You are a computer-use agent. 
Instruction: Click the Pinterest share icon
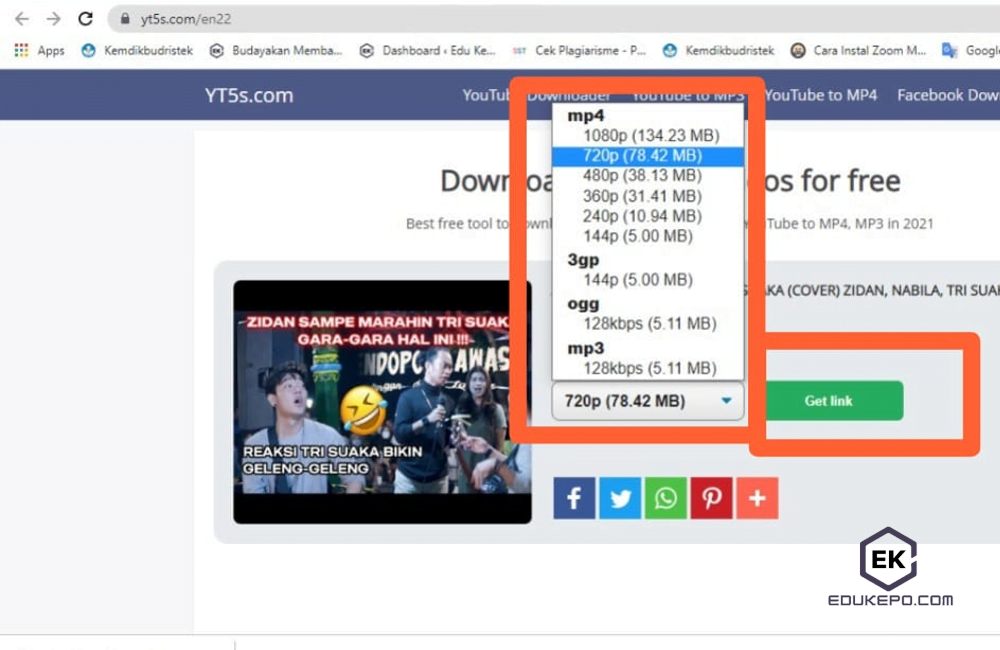coord(711,498)
